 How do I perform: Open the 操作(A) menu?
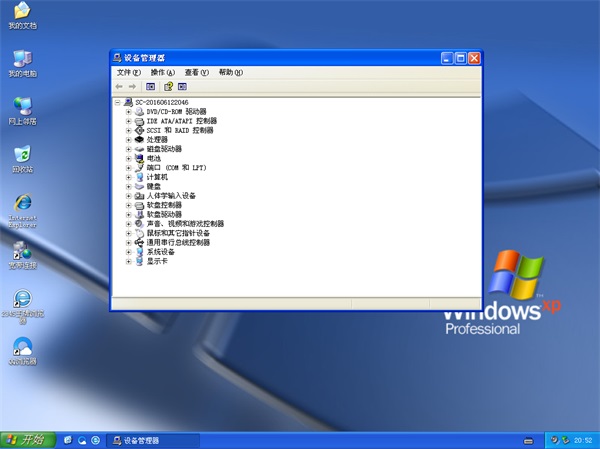coord(163,73)
